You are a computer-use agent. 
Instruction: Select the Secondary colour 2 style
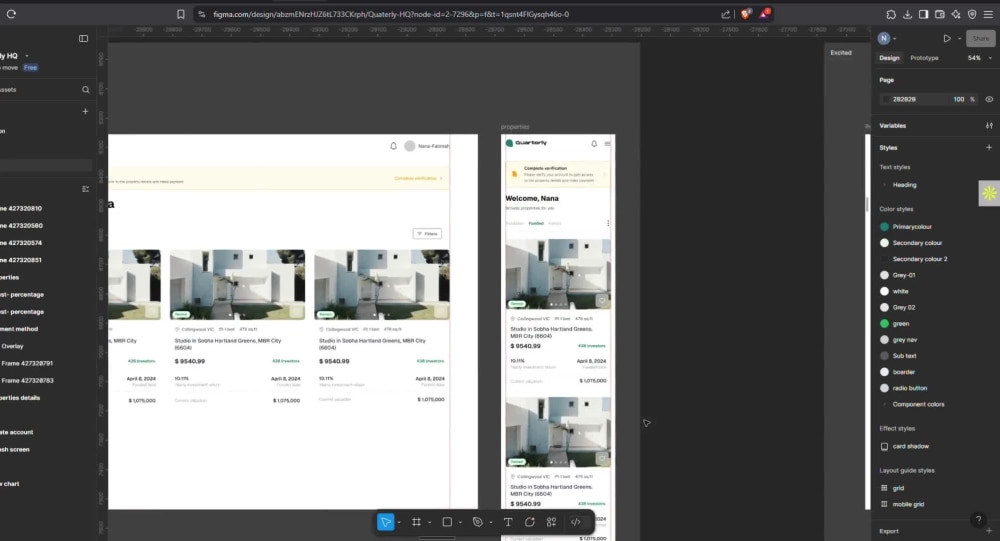tap(920, 259)
